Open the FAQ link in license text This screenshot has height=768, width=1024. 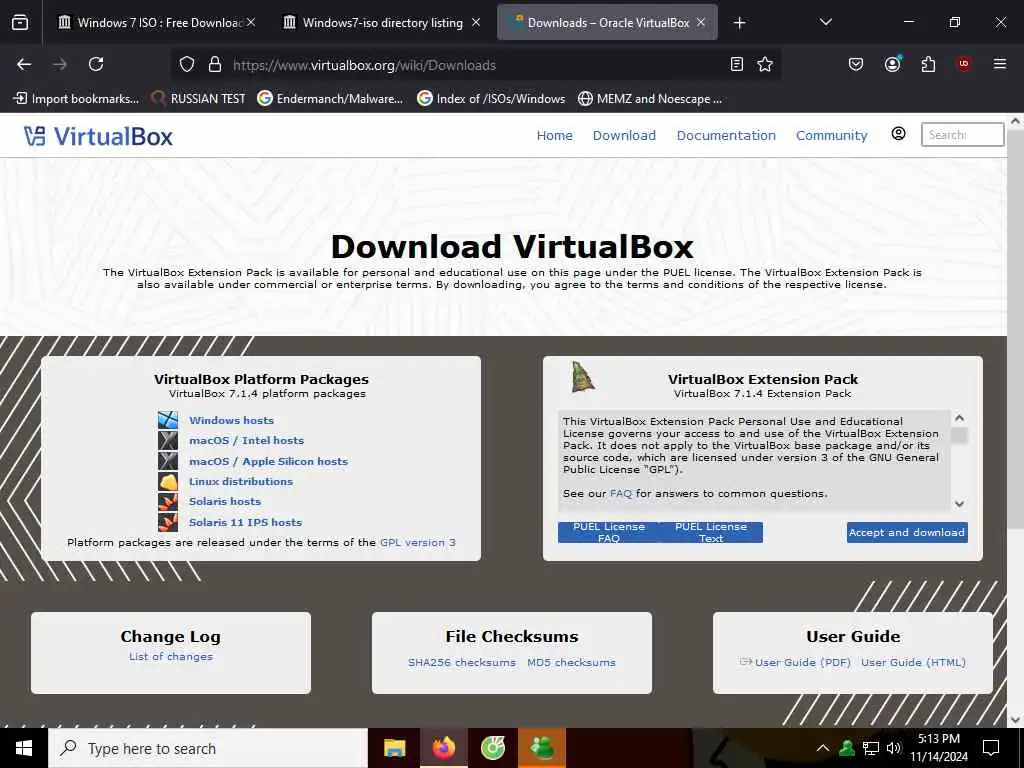(x=621, y=493)
